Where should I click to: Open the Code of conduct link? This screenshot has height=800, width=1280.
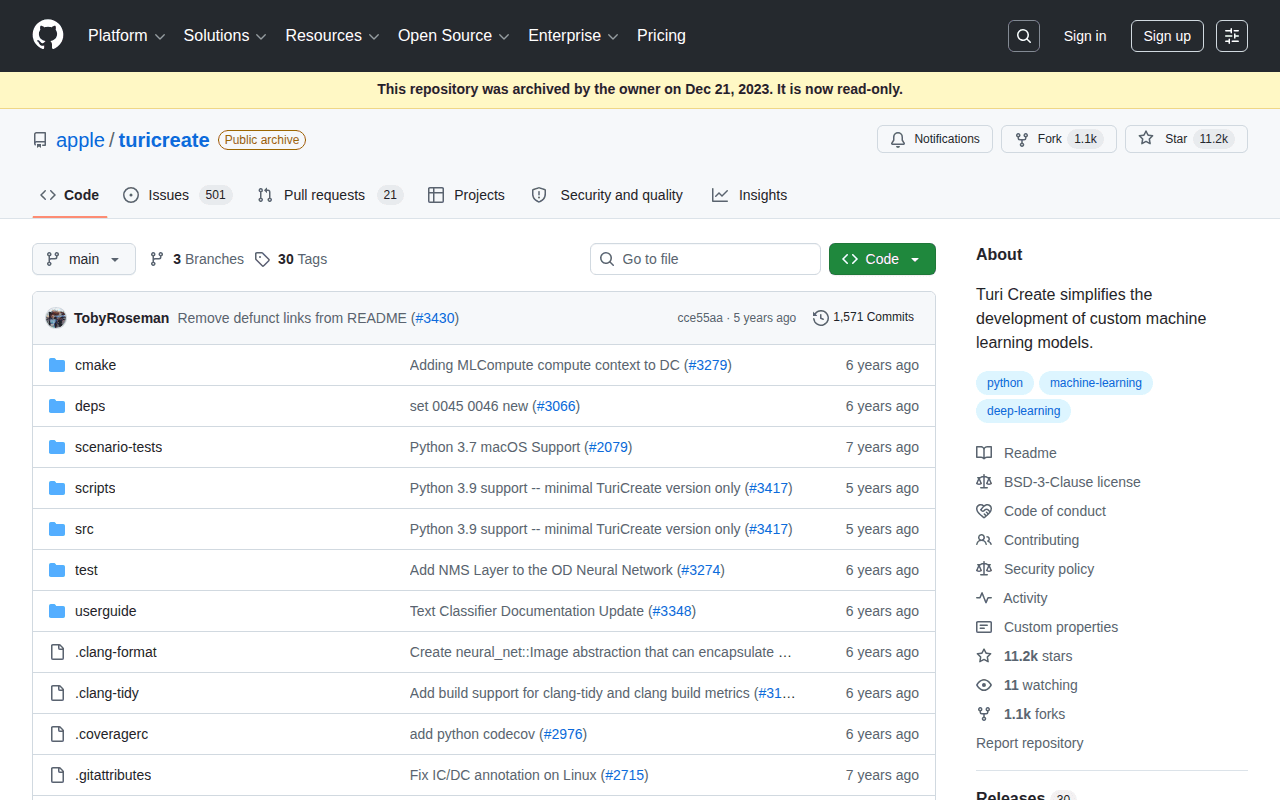pos(1041,511)
